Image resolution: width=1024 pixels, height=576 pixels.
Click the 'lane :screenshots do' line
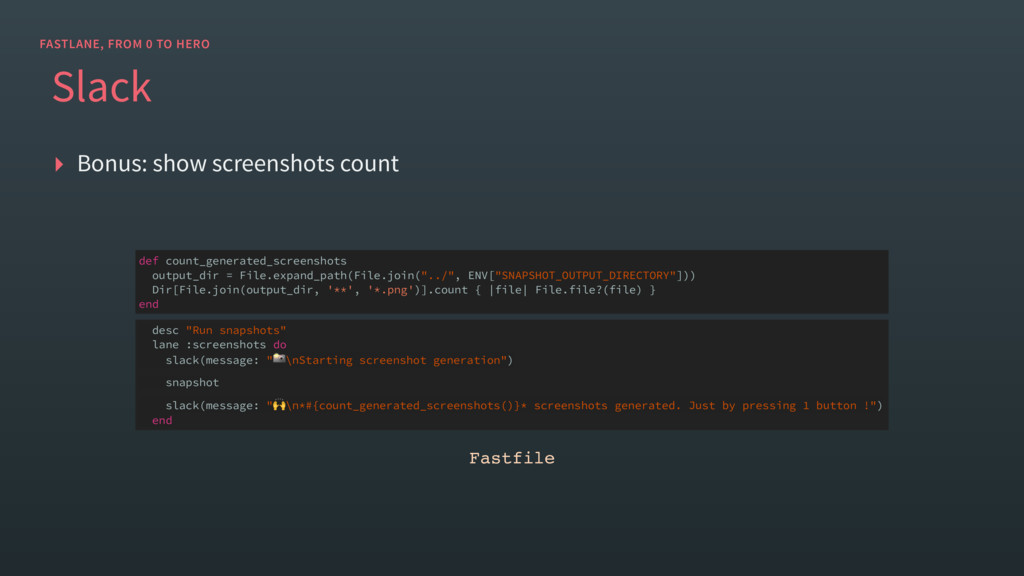coord(219,345)
